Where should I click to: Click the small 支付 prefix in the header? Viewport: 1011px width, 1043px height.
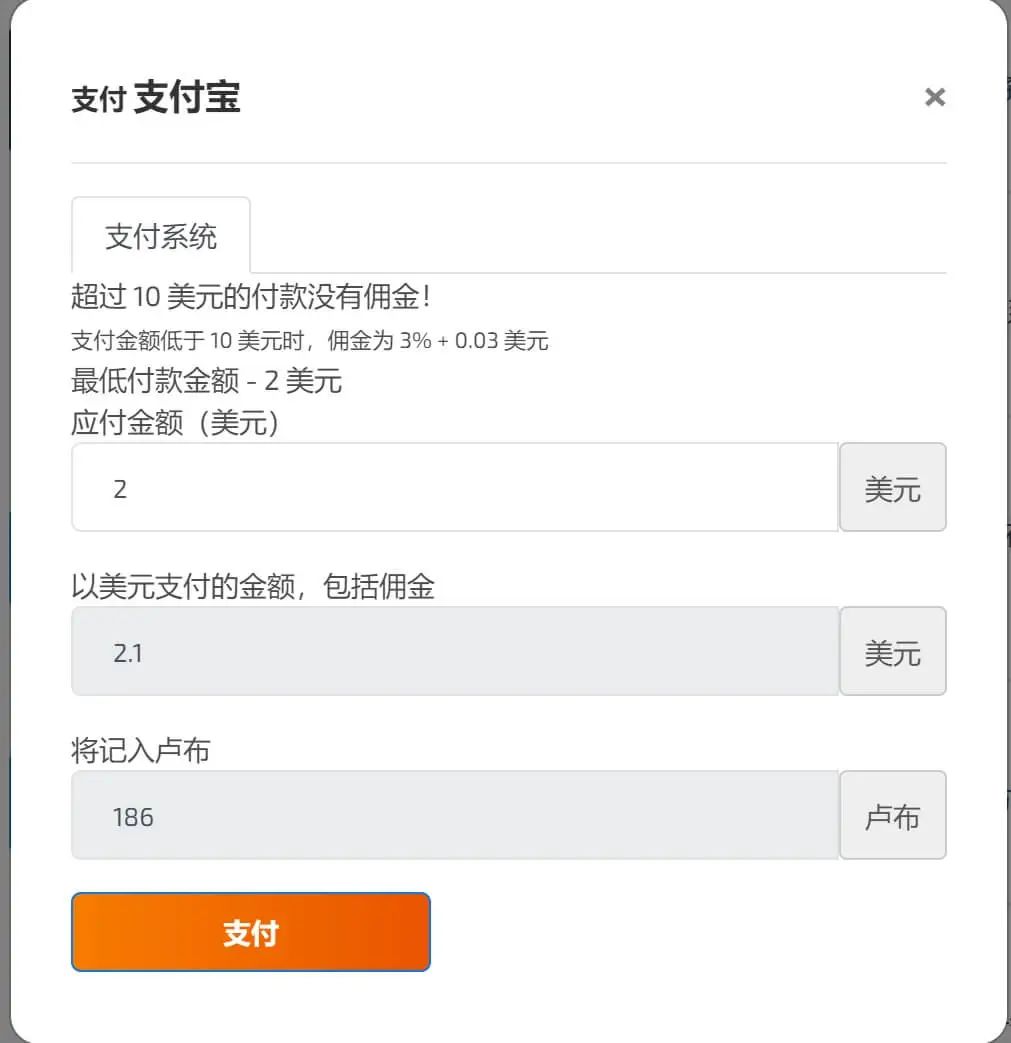coord(97,100)
